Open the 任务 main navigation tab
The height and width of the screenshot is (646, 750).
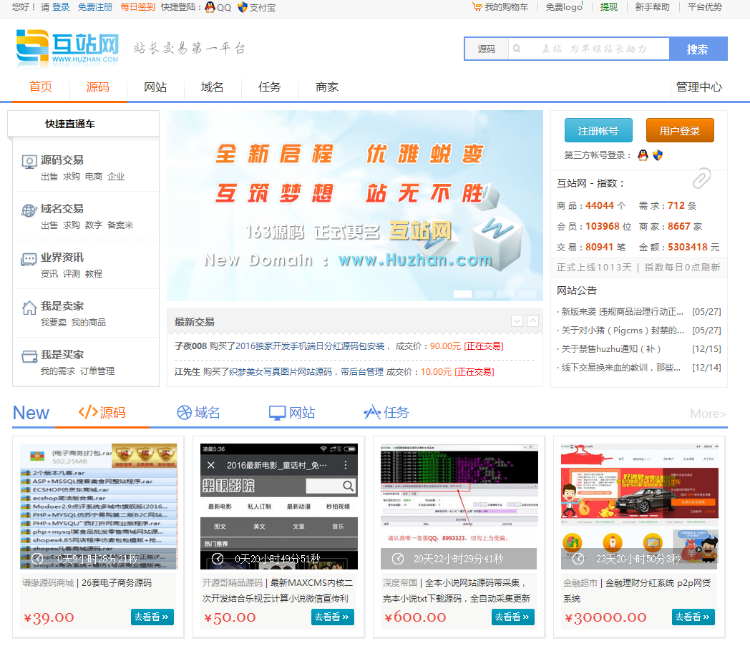(270, 87)
